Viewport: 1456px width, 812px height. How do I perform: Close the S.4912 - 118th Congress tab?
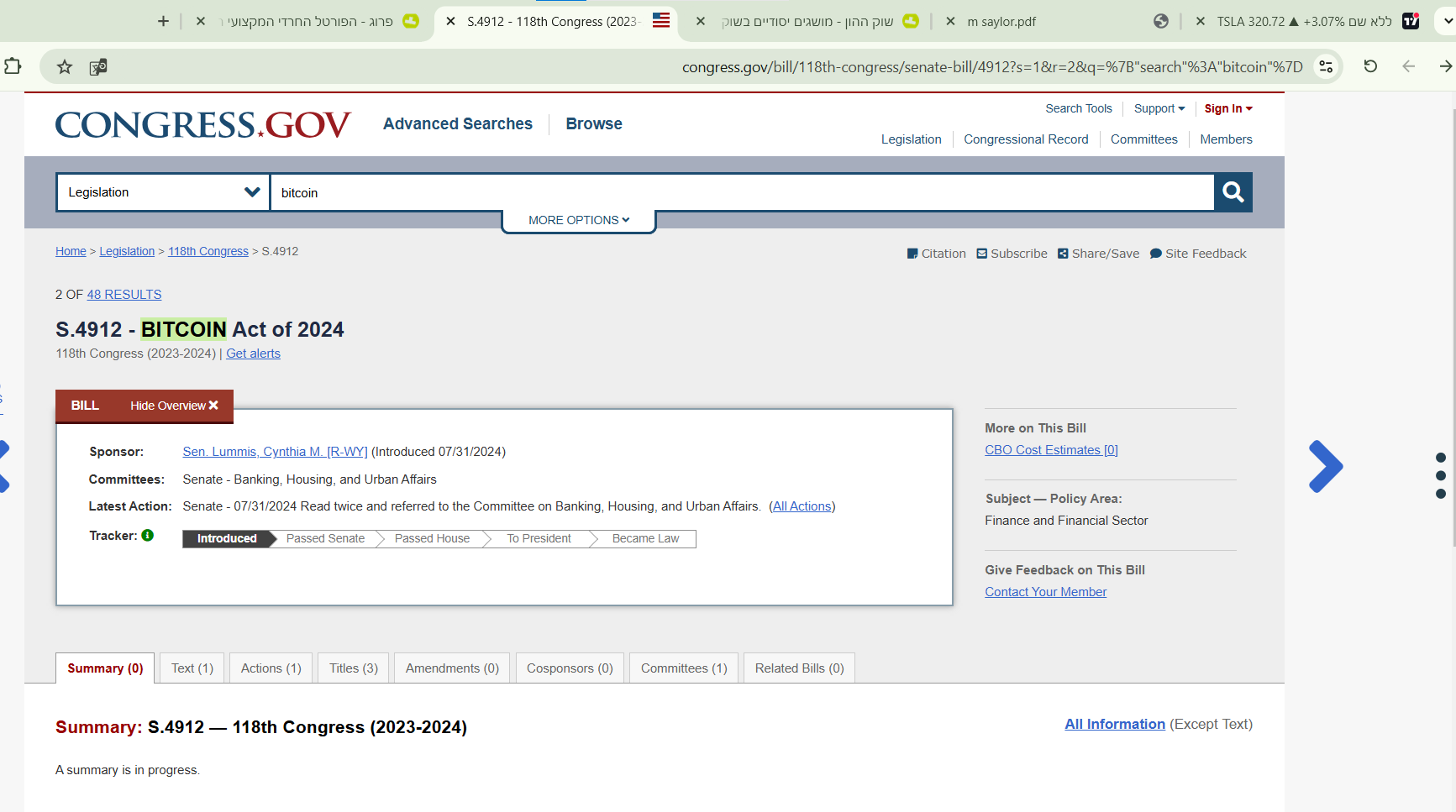(450, 21)
